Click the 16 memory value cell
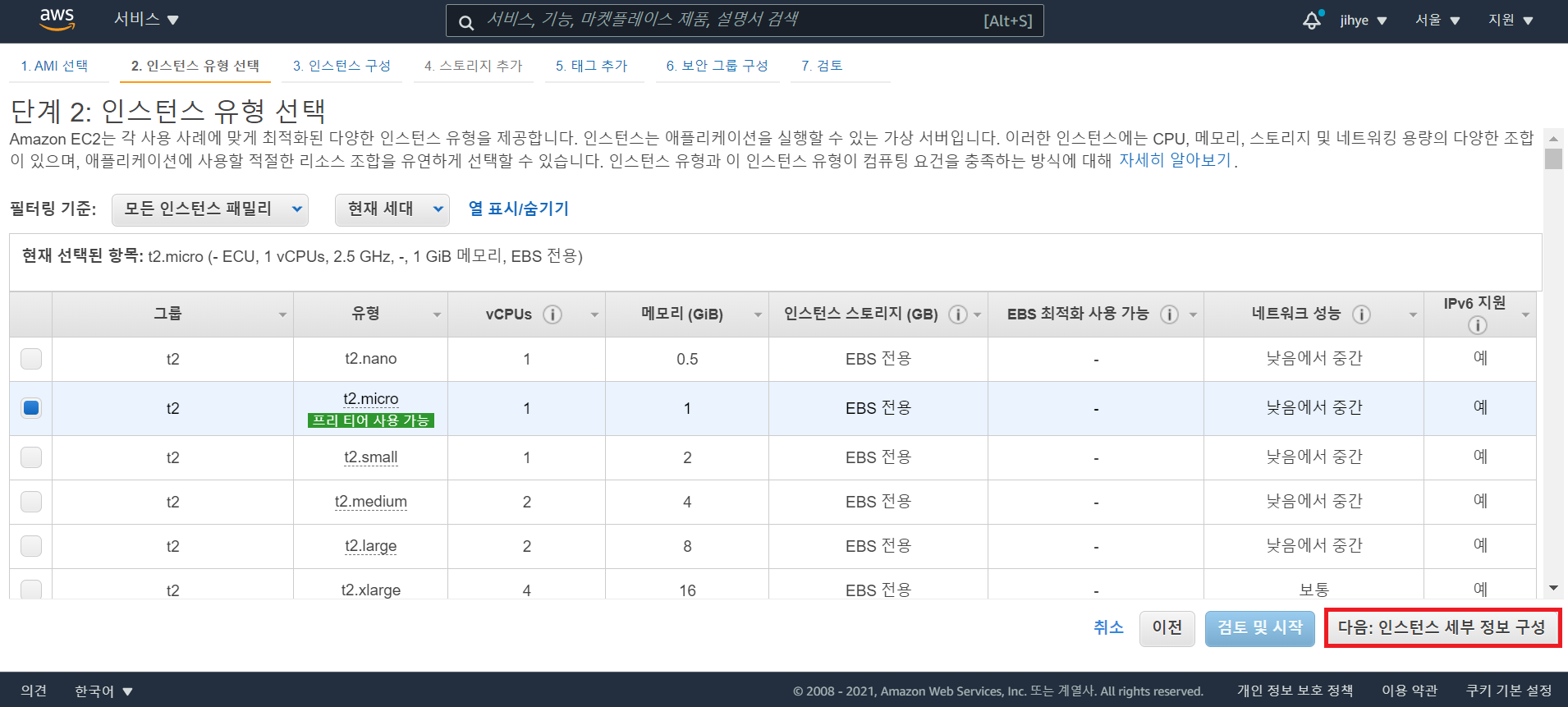This screenshot has height=707, width=1568. tap(687, 590)
